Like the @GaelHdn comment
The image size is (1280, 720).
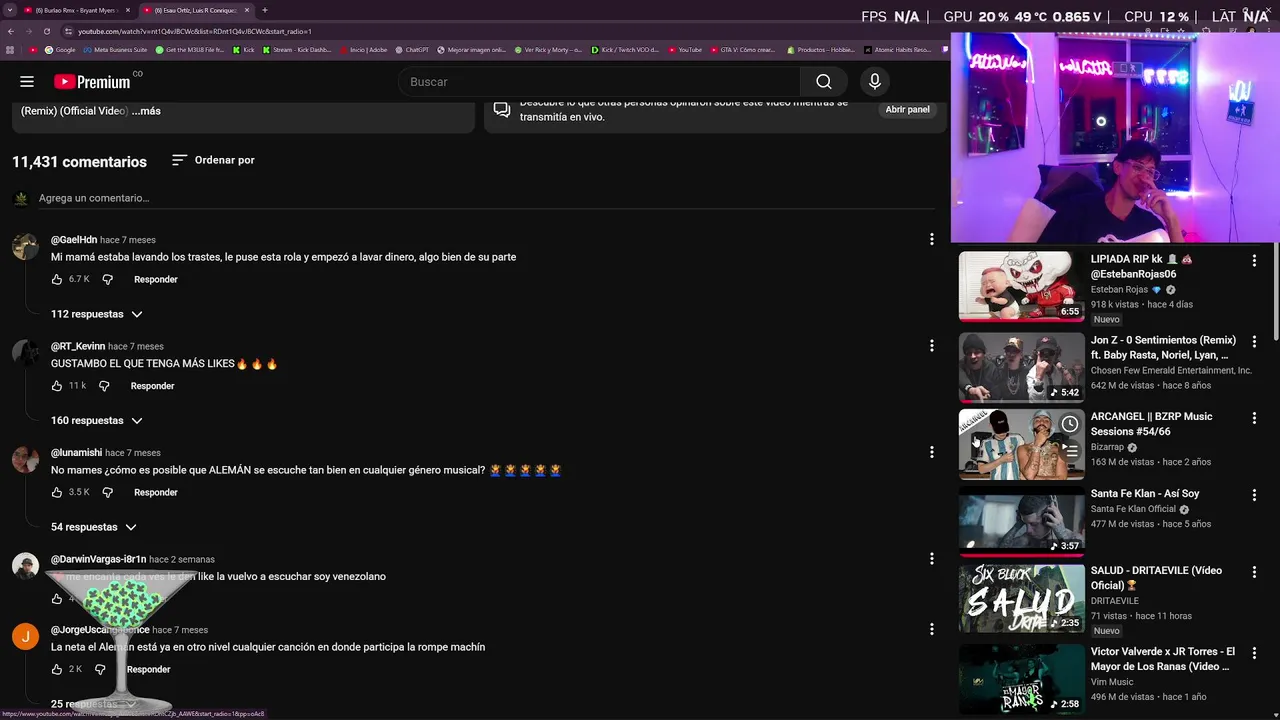[x=57, y=280]
